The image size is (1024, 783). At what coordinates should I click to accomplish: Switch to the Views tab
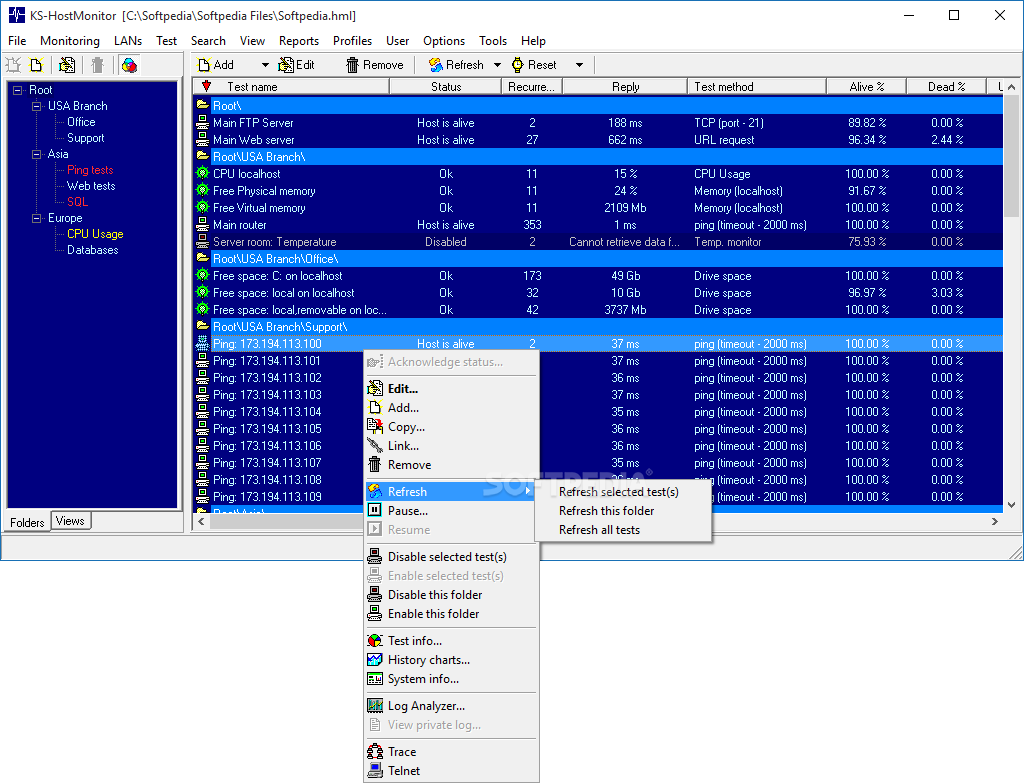[70, 521]
